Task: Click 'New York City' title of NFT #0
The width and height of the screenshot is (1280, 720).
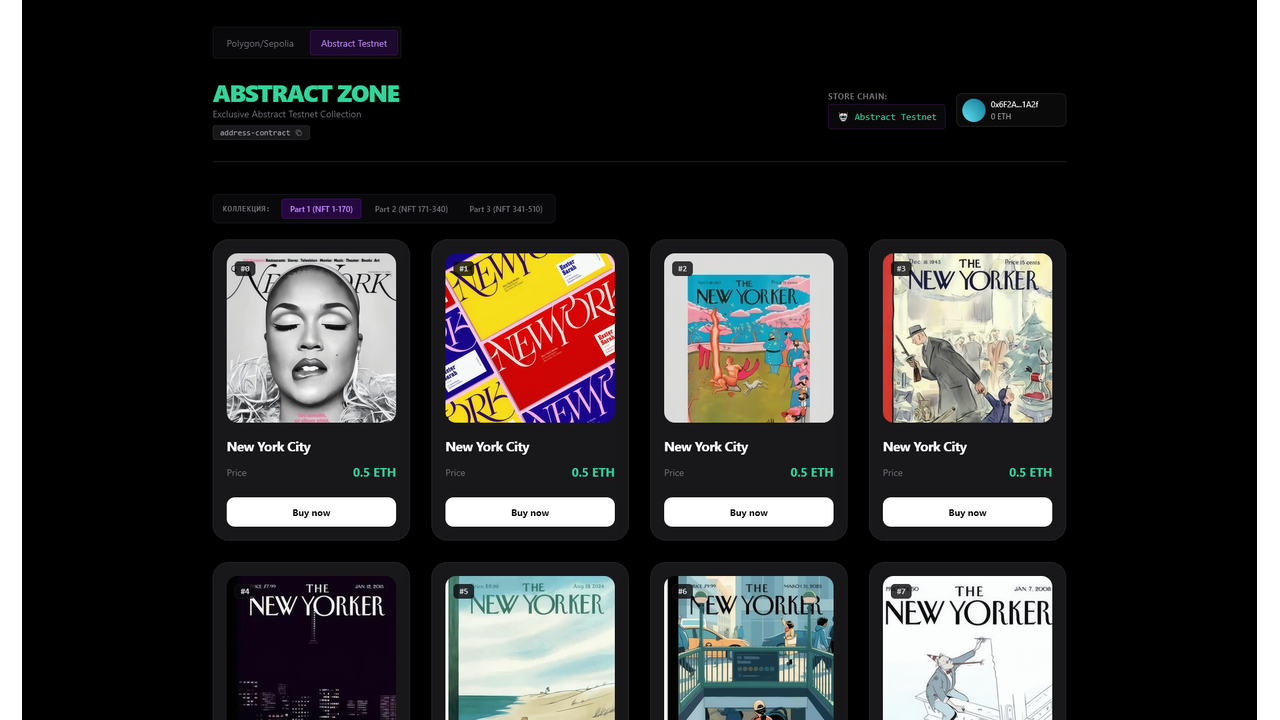Action: click(269, 447)
